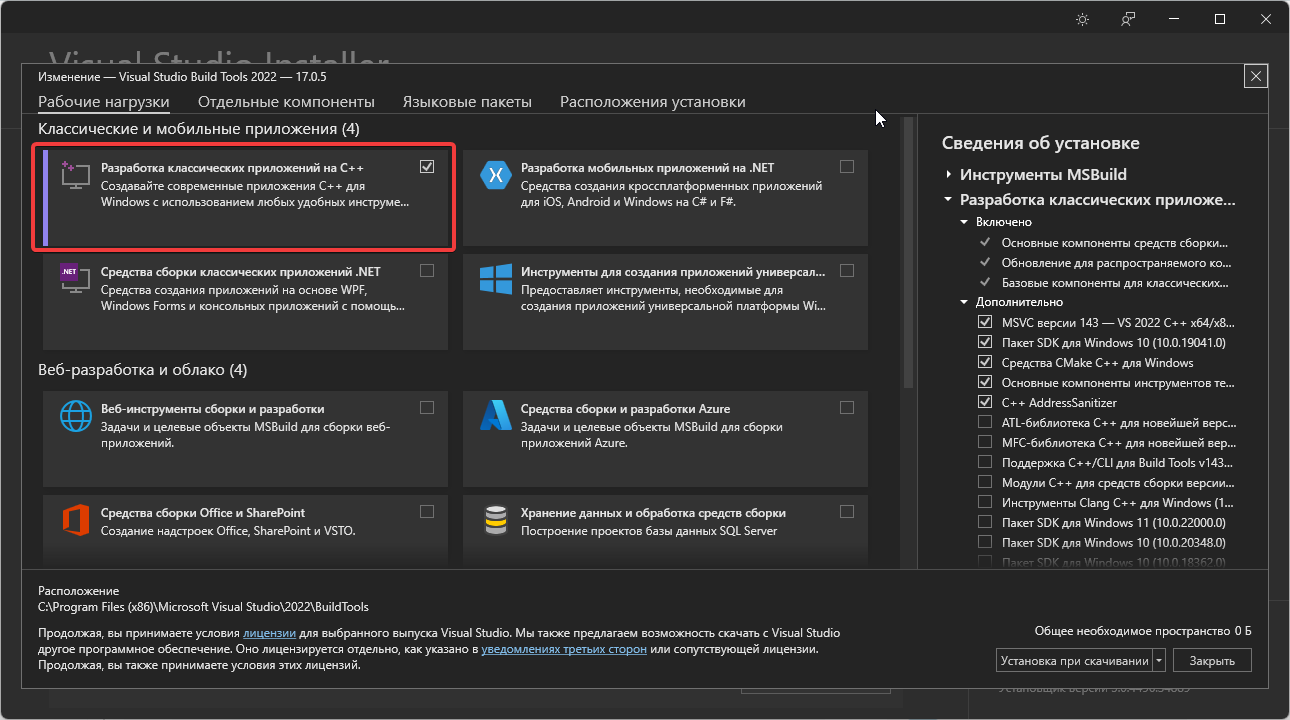The height and width of the screenshot is (720, 1290).
Task: Click Веб-разработка и облако heading
Action: (x=142, y=370)
